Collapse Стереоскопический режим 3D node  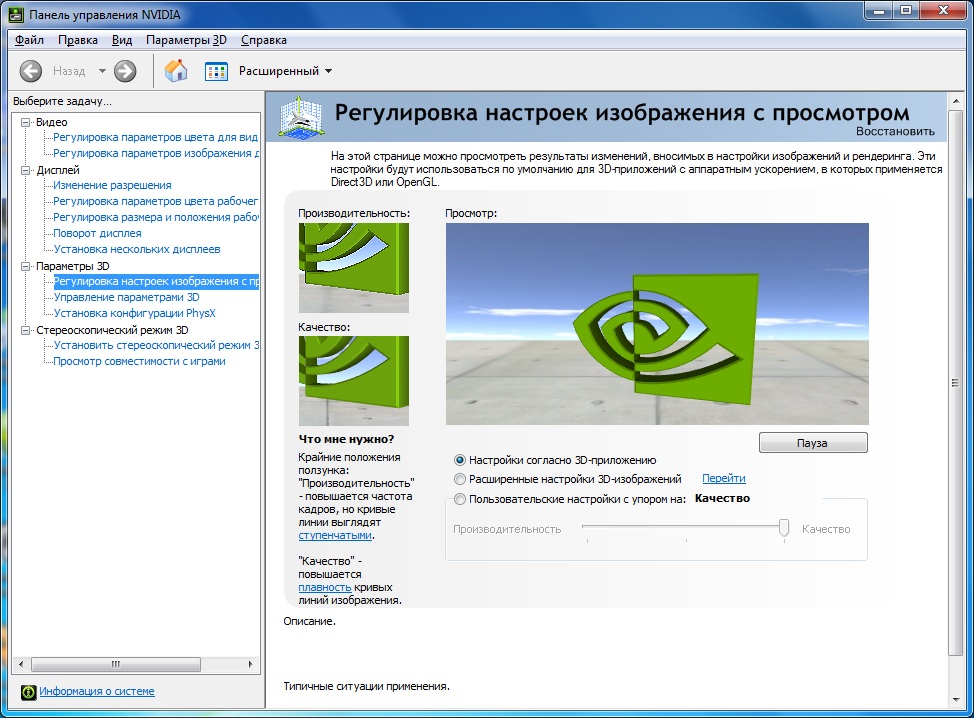coord(25,330)
